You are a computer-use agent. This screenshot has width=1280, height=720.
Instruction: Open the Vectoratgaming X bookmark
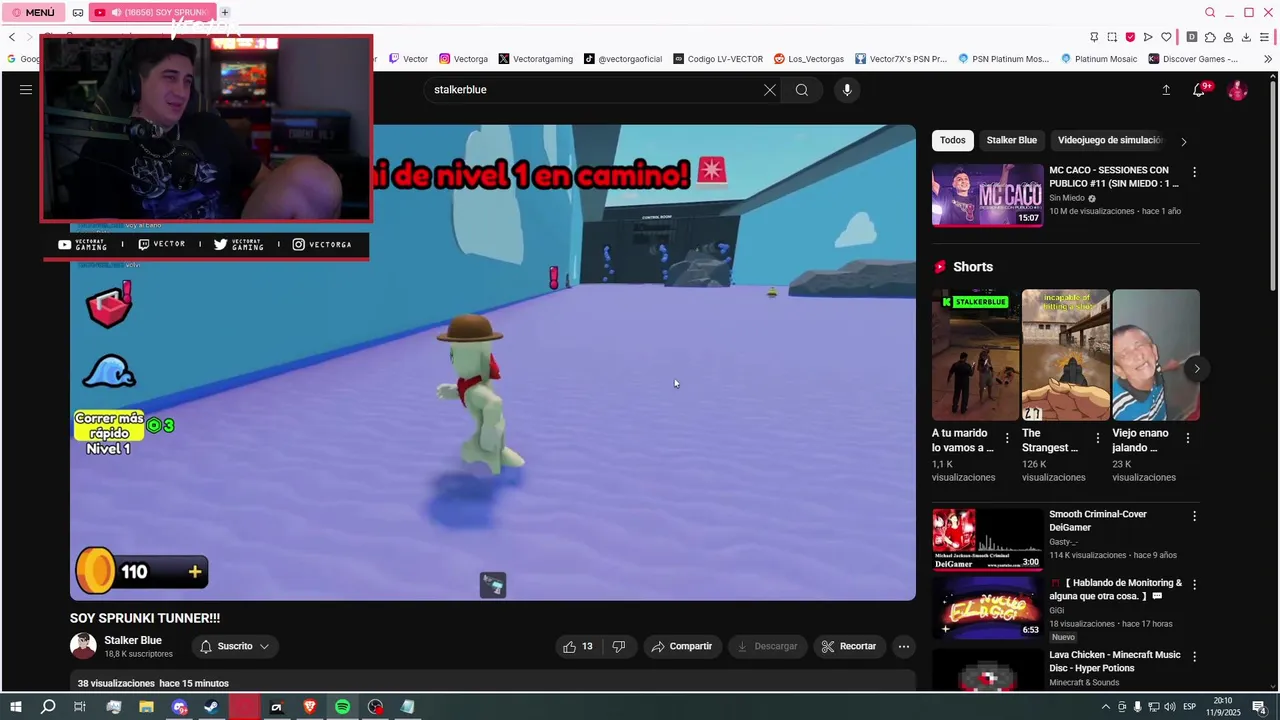[x=536, y=59]
